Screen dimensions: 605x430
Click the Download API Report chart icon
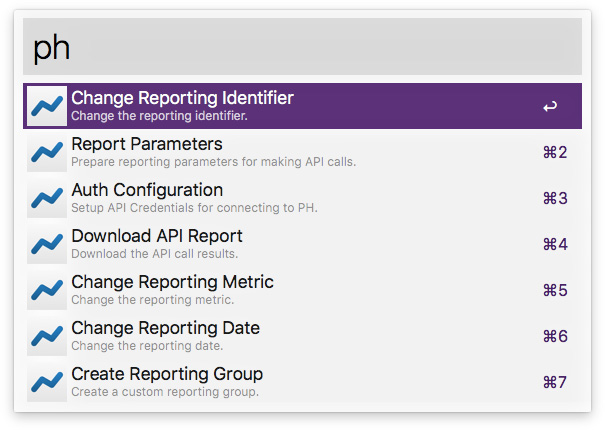(x=46, y=244)
